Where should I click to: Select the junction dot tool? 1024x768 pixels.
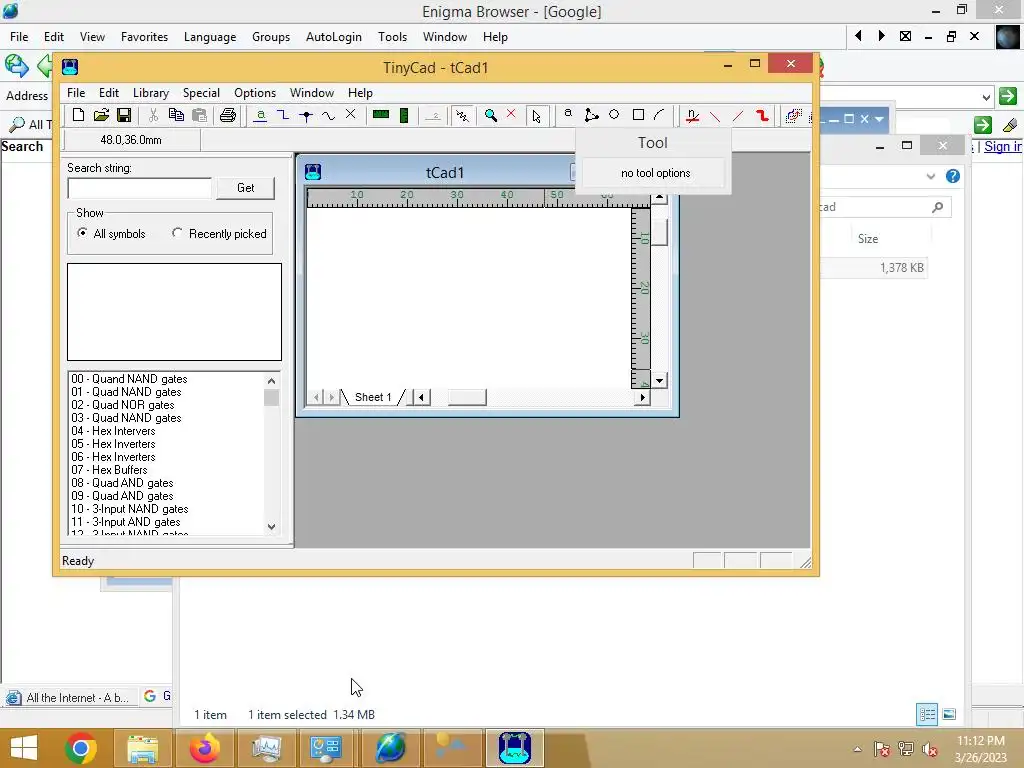point(306,116)
